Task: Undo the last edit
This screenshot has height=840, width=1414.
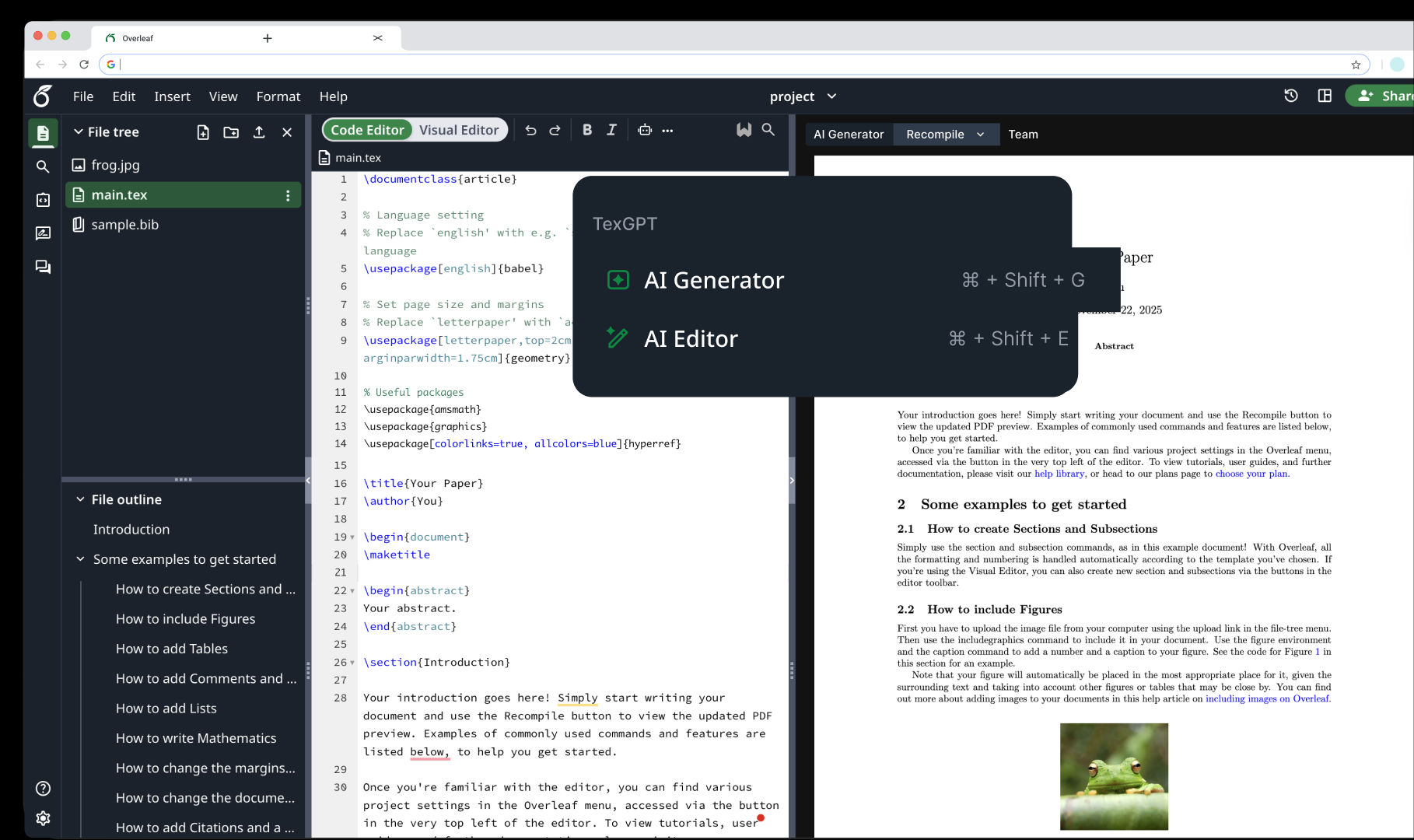Action: [530, 131]
